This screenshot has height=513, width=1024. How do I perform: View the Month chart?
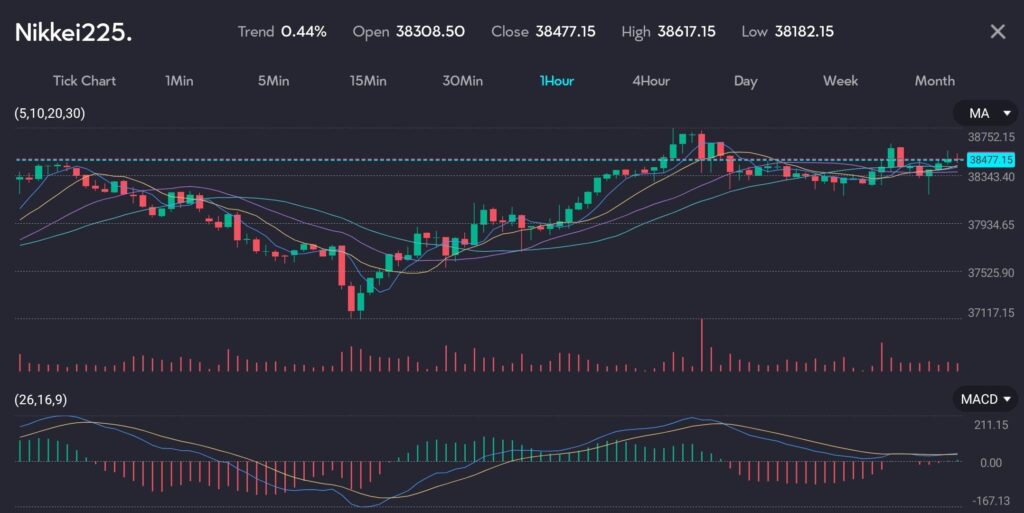pyautogui.click(x=934, y=81)
